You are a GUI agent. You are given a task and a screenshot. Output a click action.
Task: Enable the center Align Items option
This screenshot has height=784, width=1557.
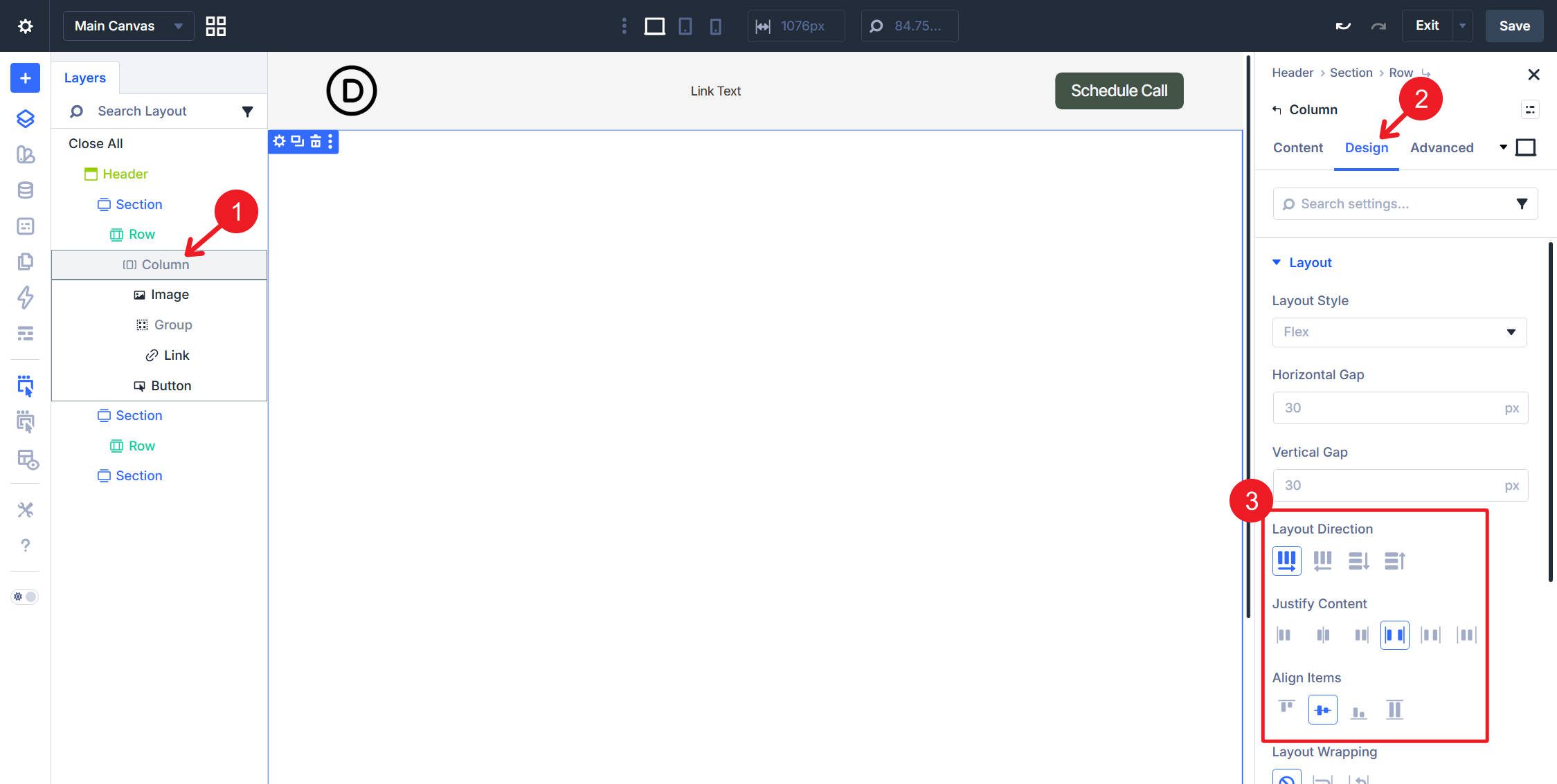click(x=1322, y=709)
